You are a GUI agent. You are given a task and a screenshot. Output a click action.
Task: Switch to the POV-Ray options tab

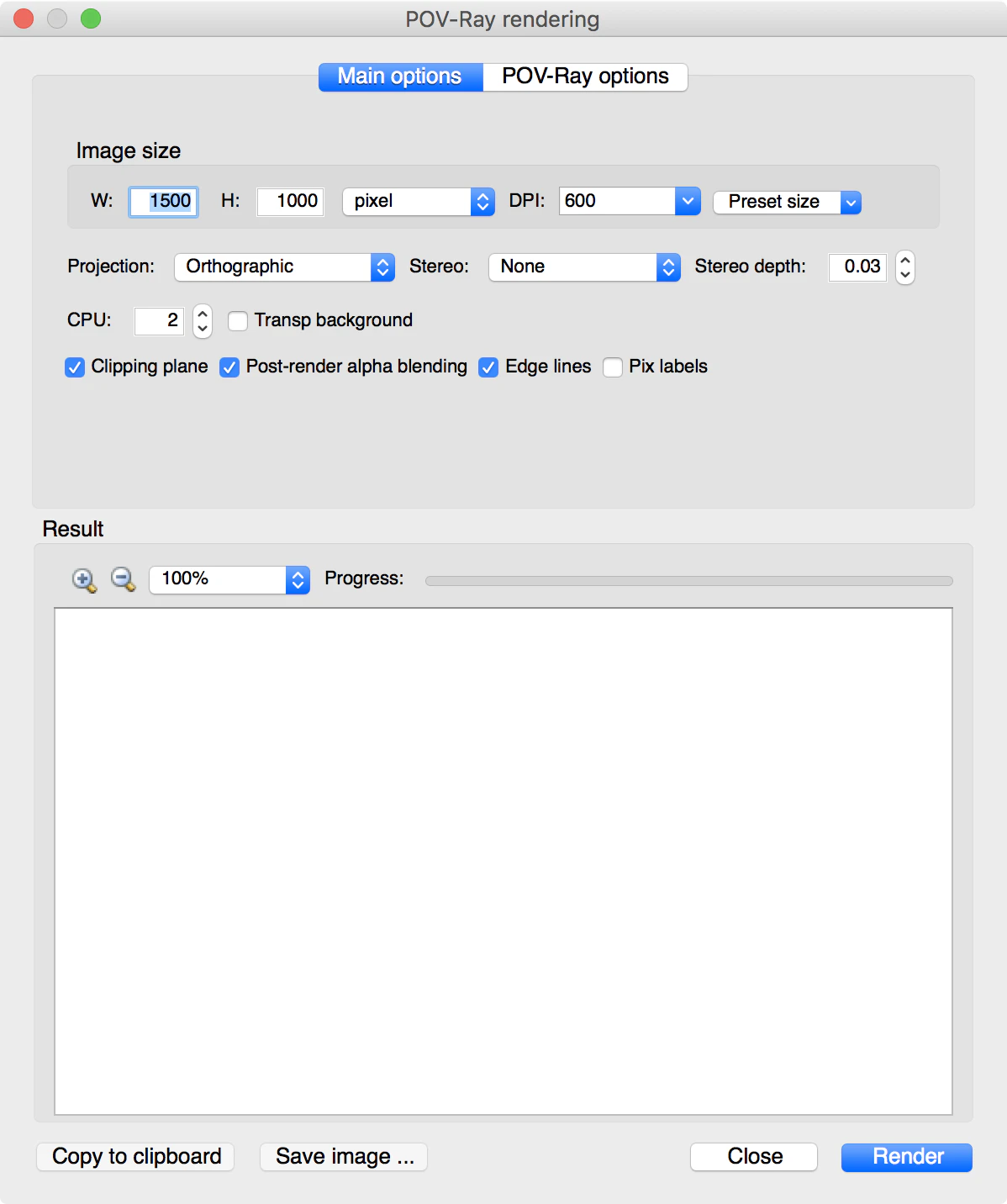(x=585, y=77)
